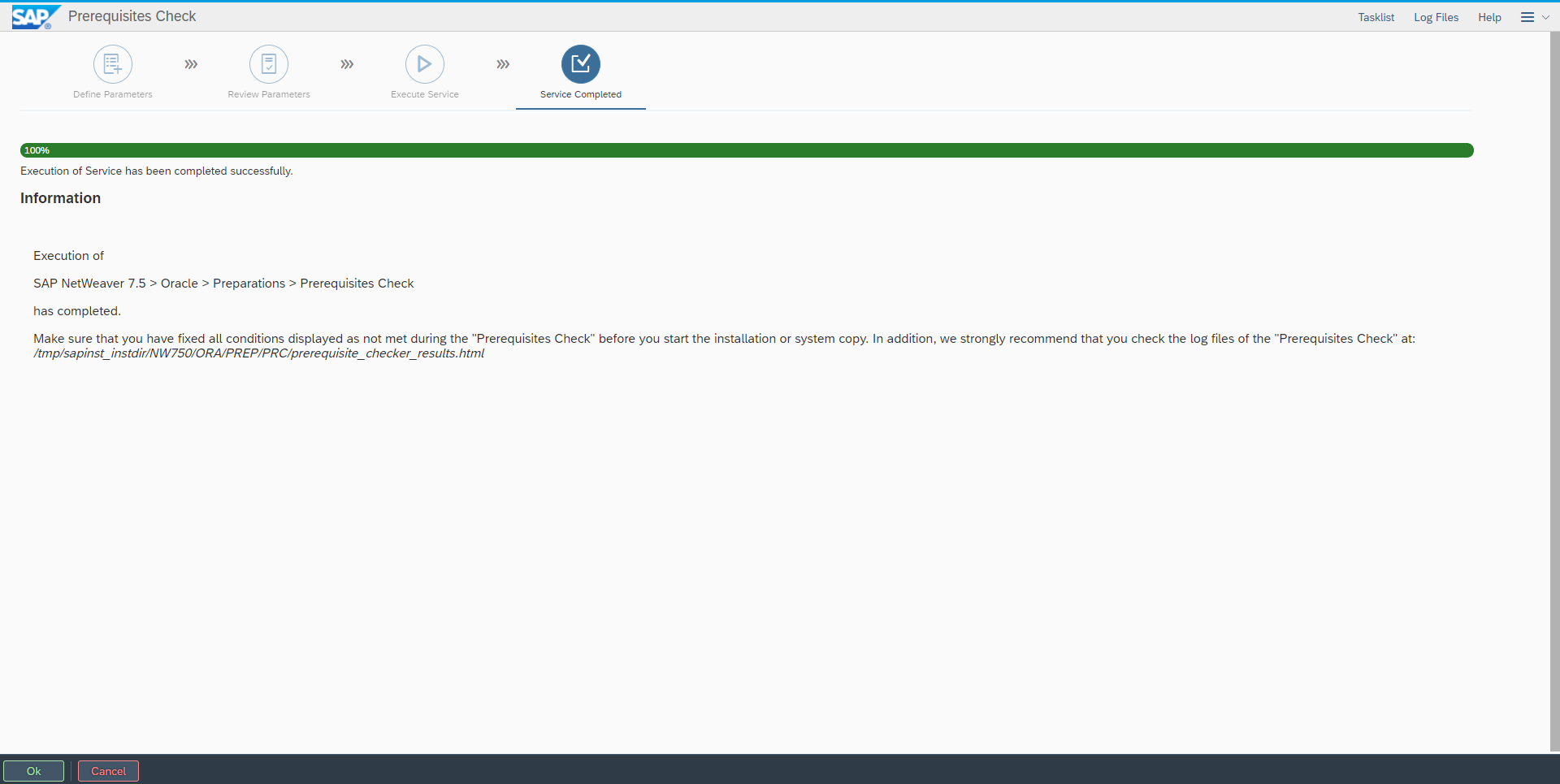
Task: Click the Ok button
Action: [x=33, y=771]
